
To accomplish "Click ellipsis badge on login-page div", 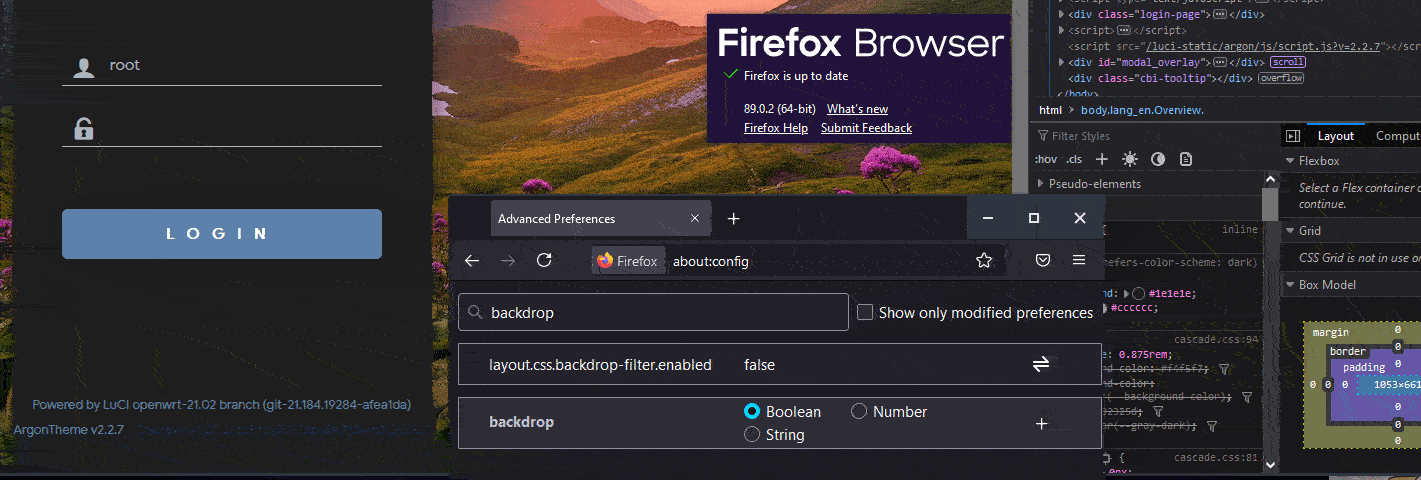I will point(1220,15).
